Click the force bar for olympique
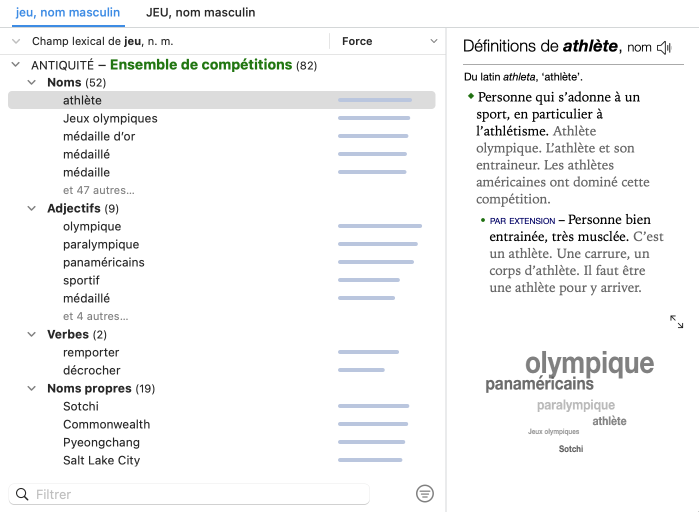 (x=379, y=227)
